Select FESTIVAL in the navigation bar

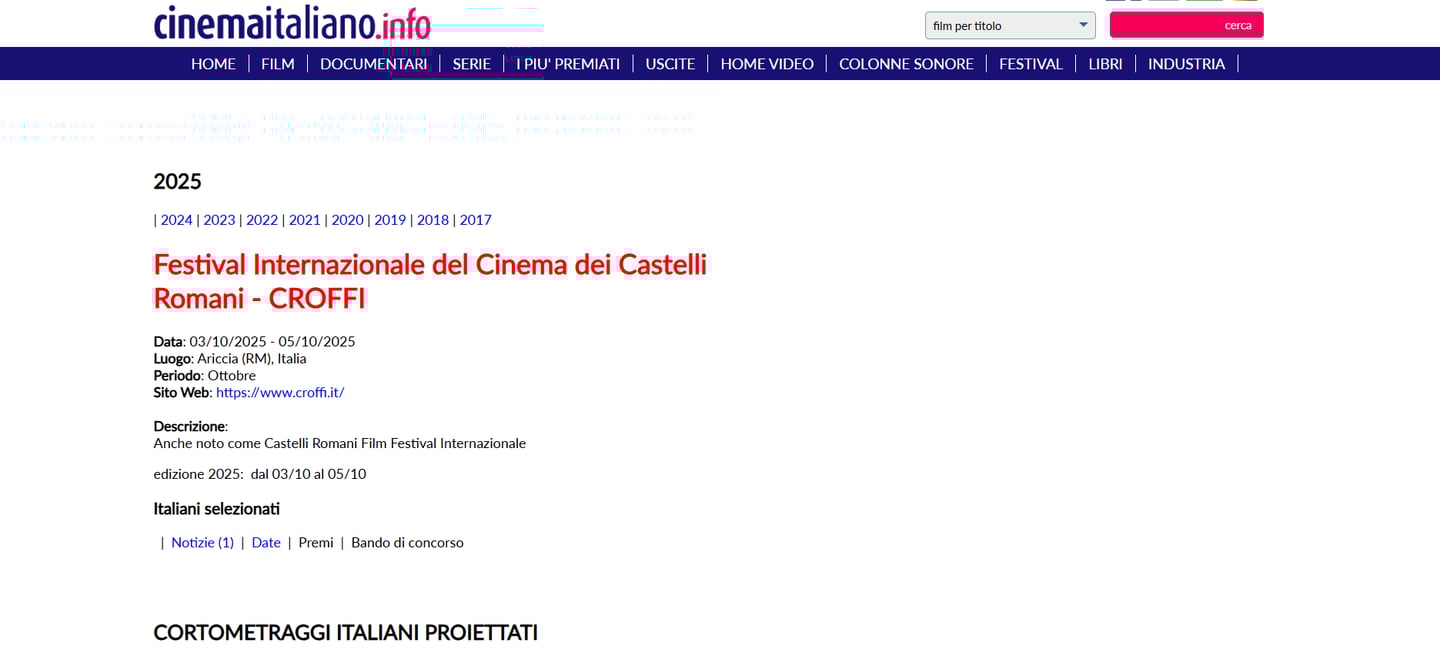[1030, 64]
